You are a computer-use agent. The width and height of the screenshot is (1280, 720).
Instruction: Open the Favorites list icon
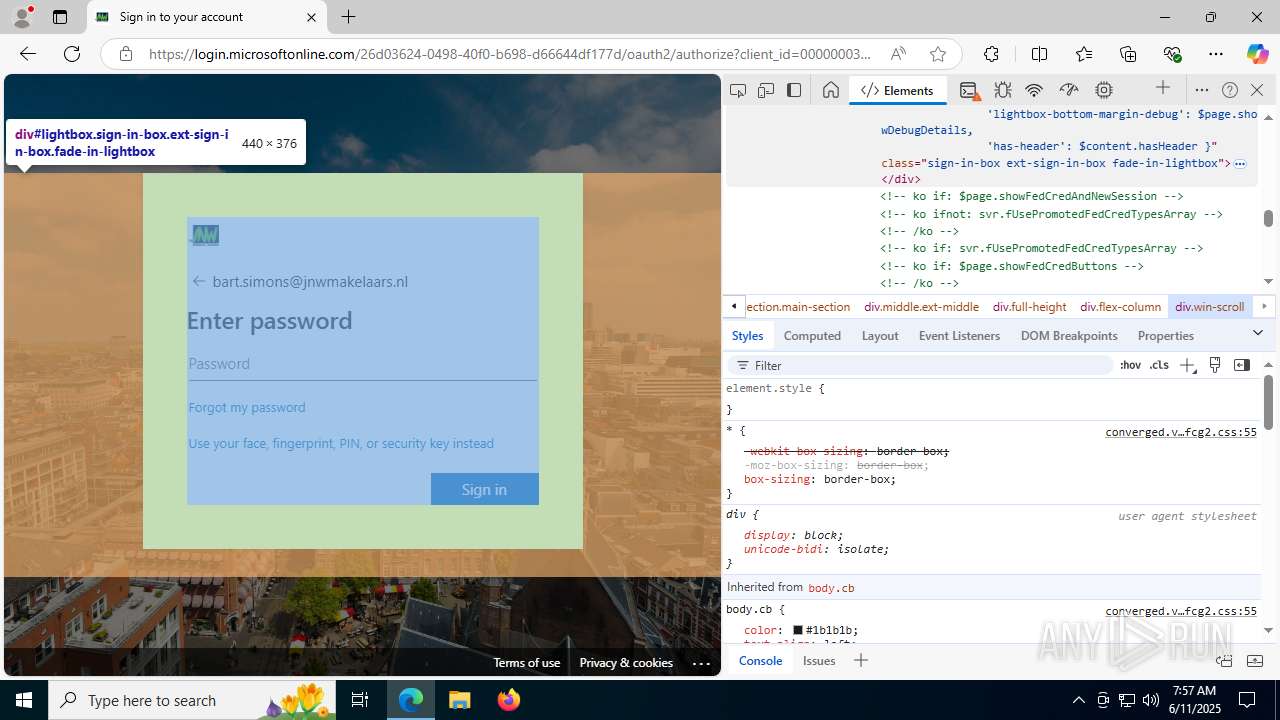point(1084,54)
